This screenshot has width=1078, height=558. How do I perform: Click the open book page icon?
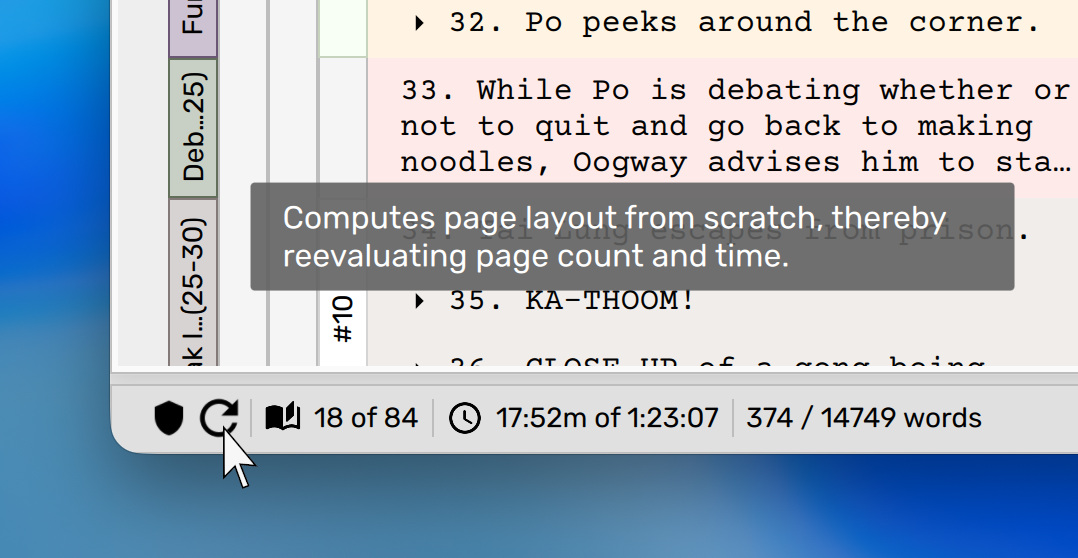283,418
